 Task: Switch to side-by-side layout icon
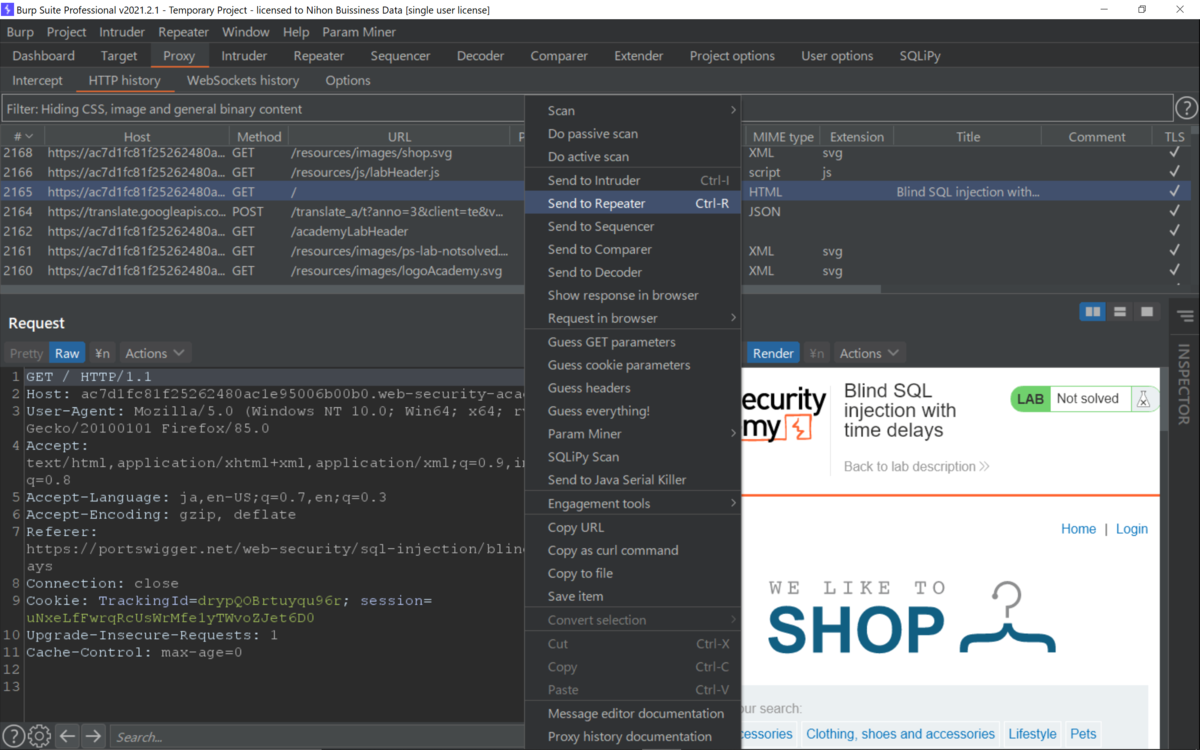pyautogui.click(x=1093, y=312)
